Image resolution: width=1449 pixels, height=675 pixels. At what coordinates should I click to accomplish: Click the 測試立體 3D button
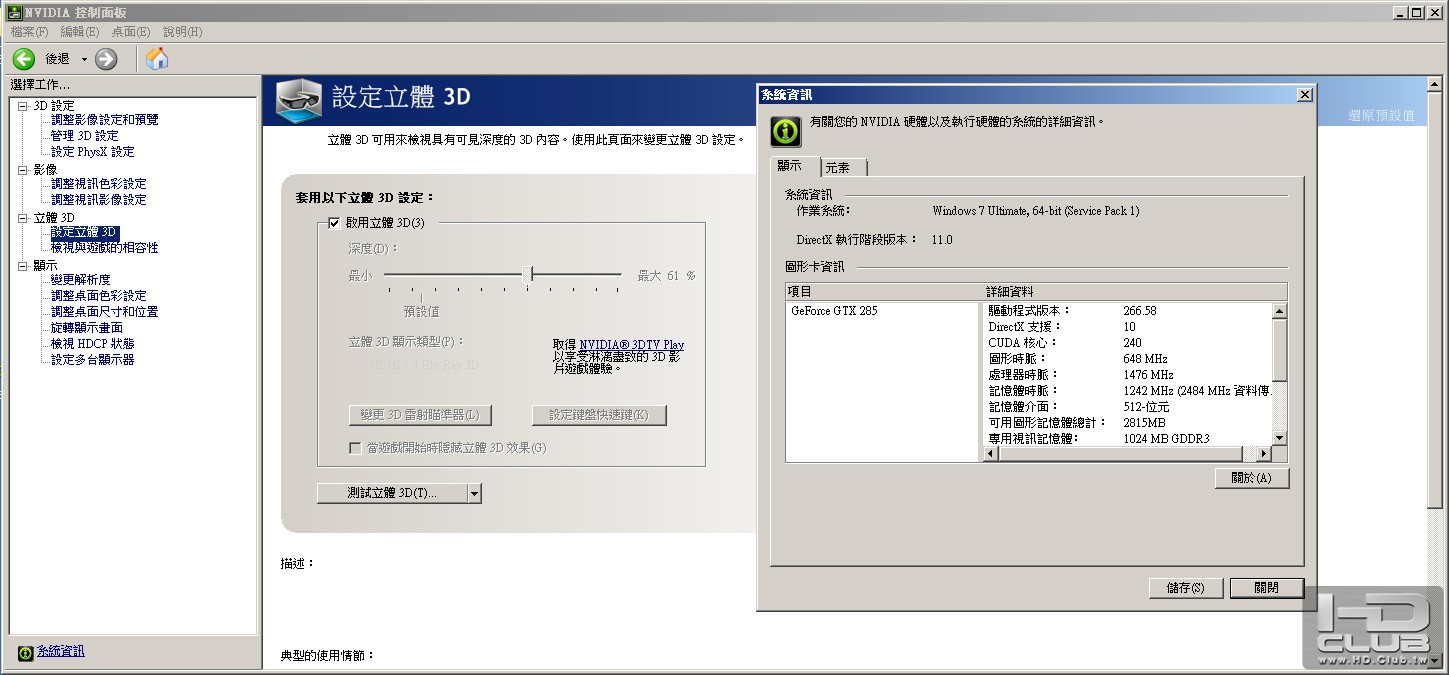tap(392, 493)
